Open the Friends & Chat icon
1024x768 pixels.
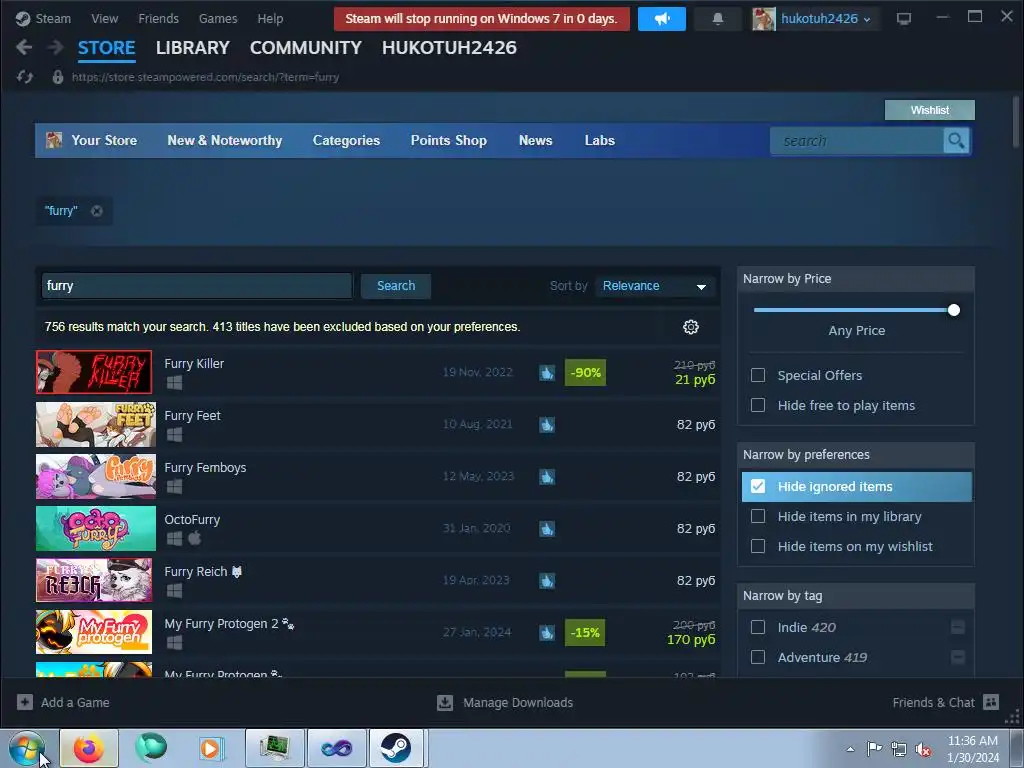(991, 702)
